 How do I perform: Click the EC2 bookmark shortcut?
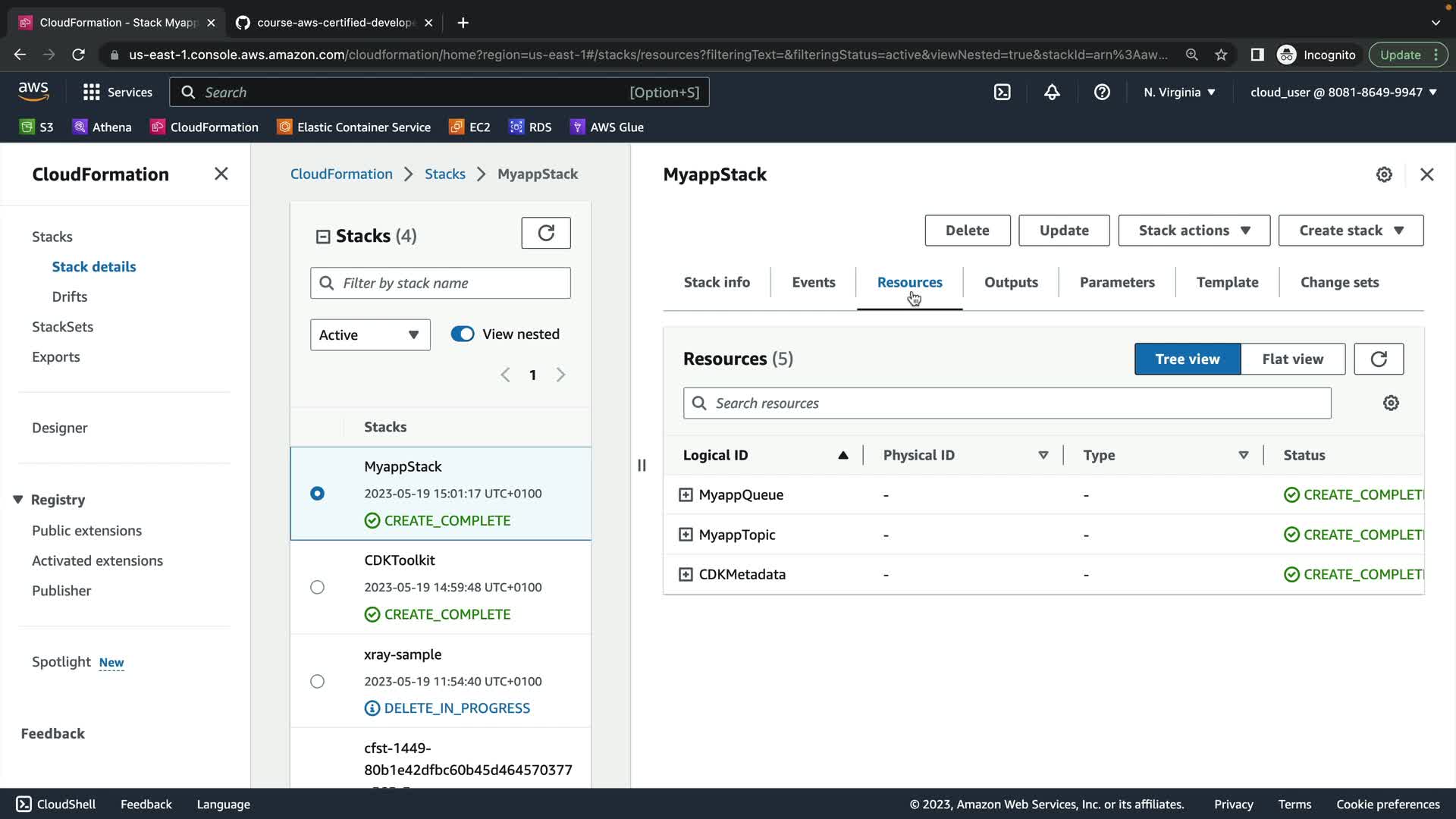(x=469, y=127)
